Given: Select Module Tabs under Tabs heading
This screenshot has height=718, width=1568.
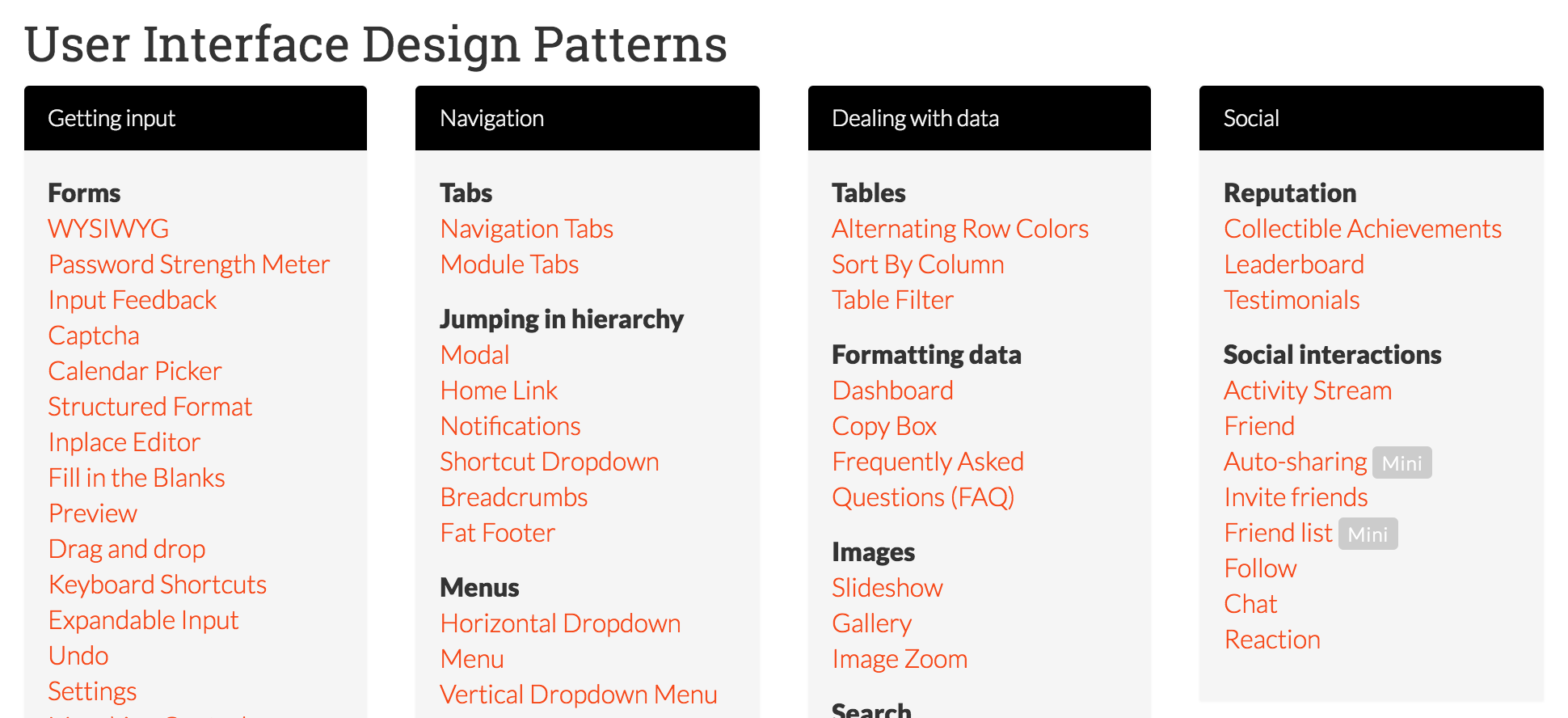Looking at the screenshot, I should 508,264.
